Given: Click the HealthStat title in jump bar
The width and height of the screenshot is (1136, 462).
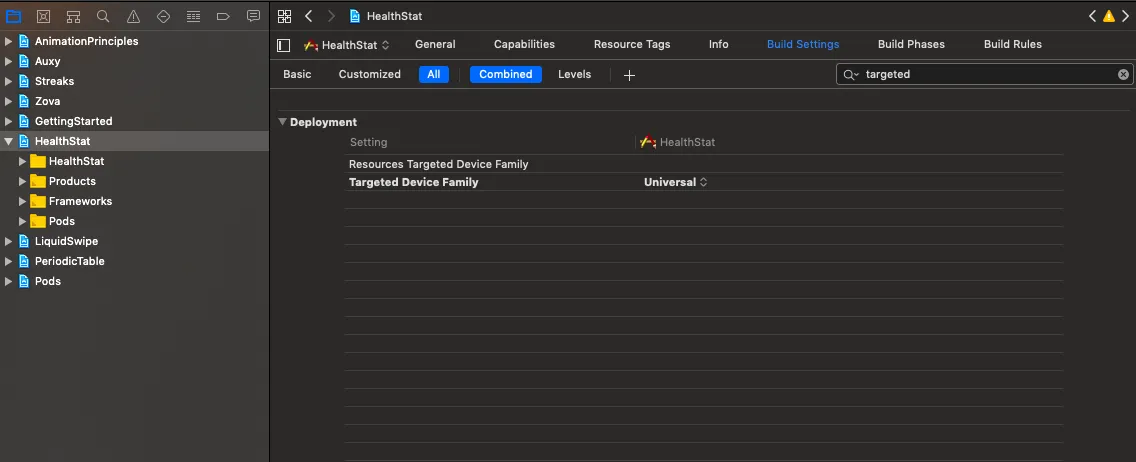Looking at the screenshot, I should 395,16.
